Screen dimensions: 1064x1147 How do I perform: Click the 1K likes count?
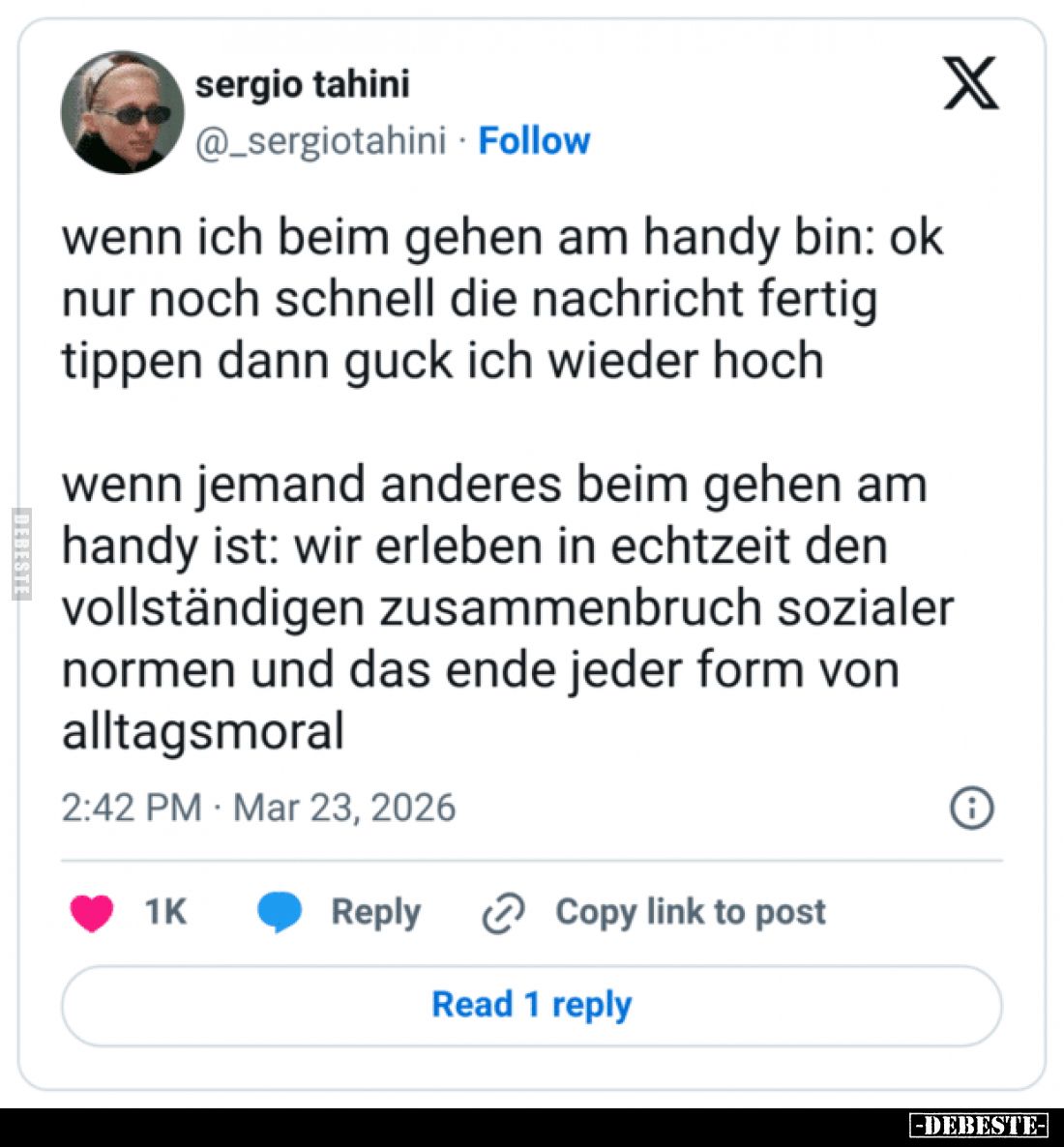pos(164,912)
